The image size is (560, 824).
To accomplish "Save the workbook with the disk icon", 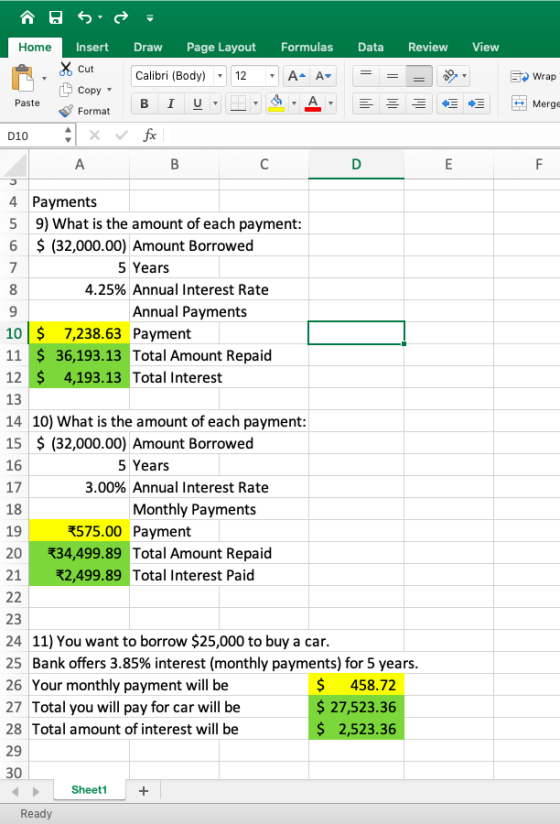I will click(55, 18).
